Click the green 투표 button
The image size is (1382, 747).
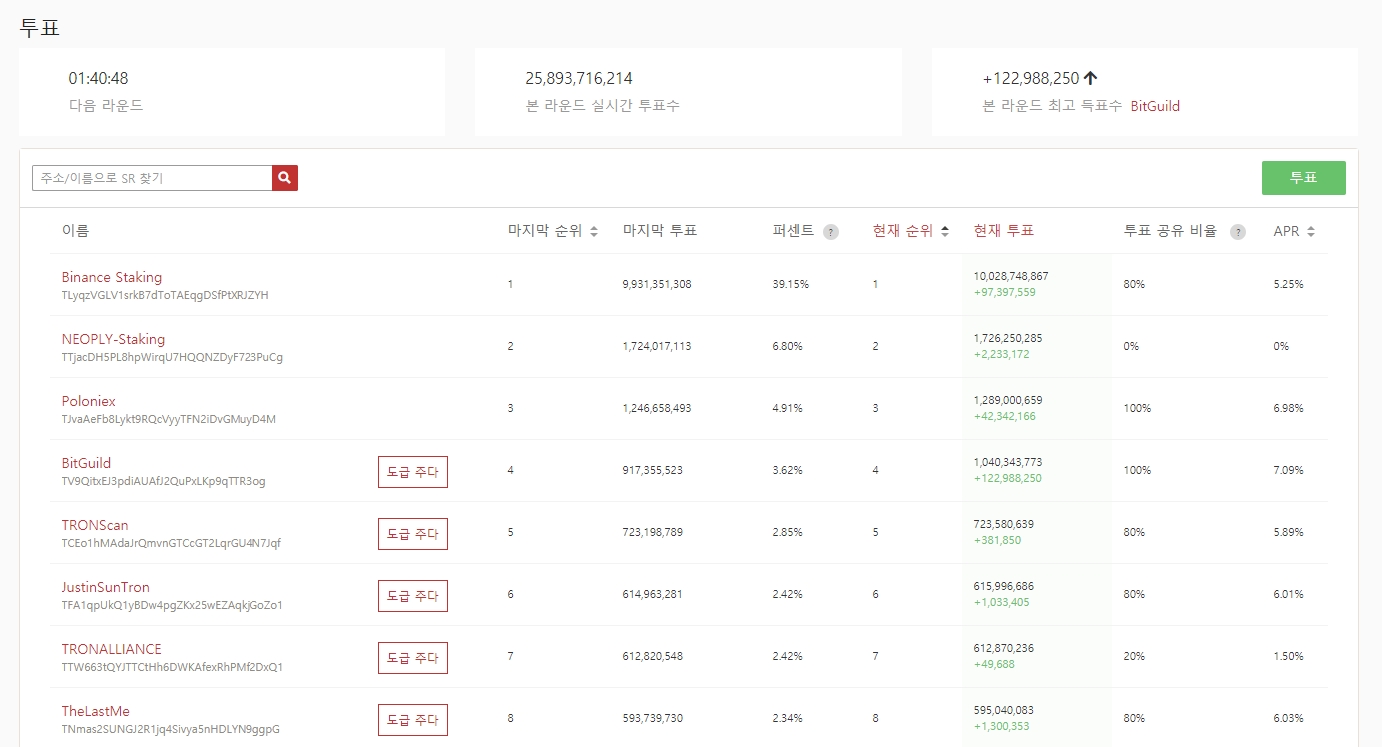pos(1303,178)
